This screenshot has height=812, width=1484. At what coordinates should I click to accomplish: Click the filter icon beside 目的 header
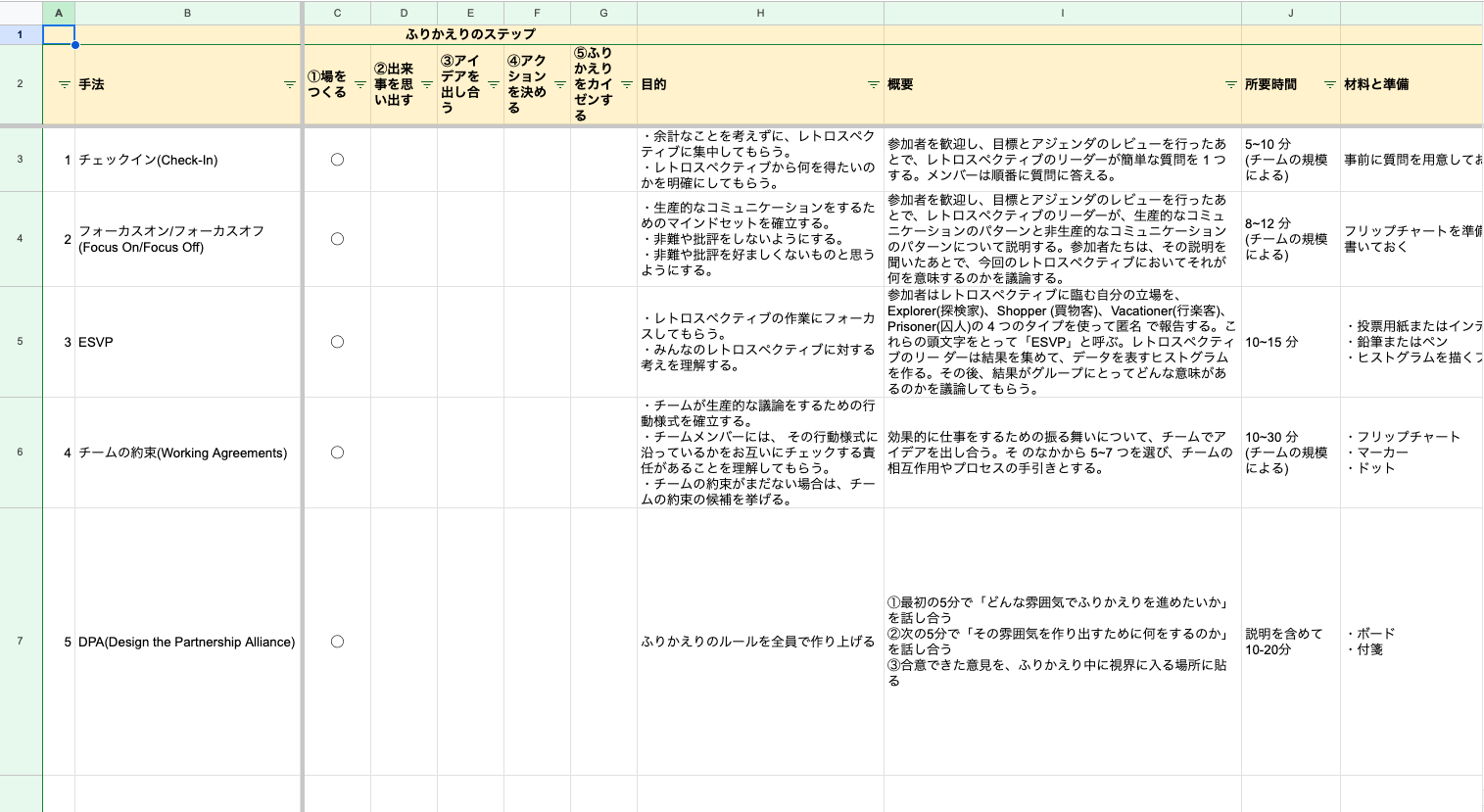pyautogui.click(x=873, y=85)
